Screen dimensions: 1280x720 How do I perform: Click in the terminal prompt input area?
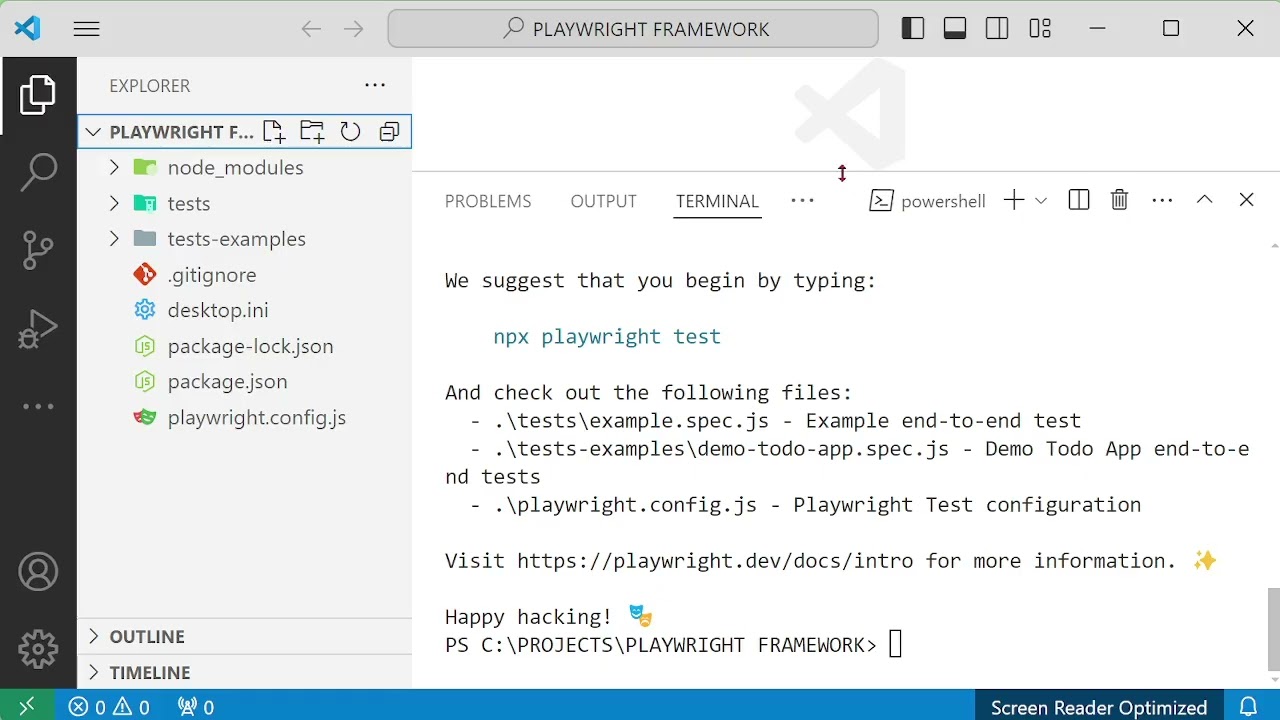(x=895, y=645)
